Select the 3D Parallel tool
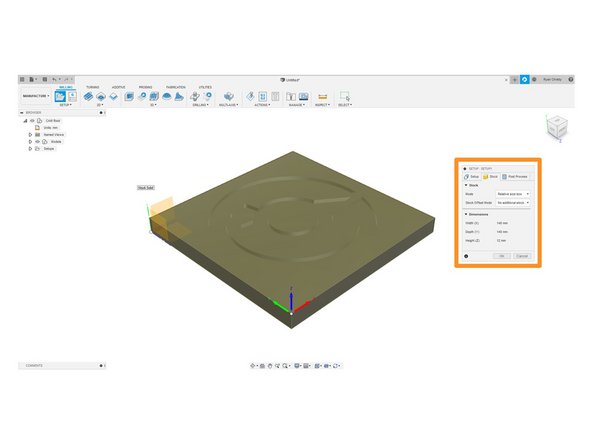592x444 pixels. pos(154,96)
